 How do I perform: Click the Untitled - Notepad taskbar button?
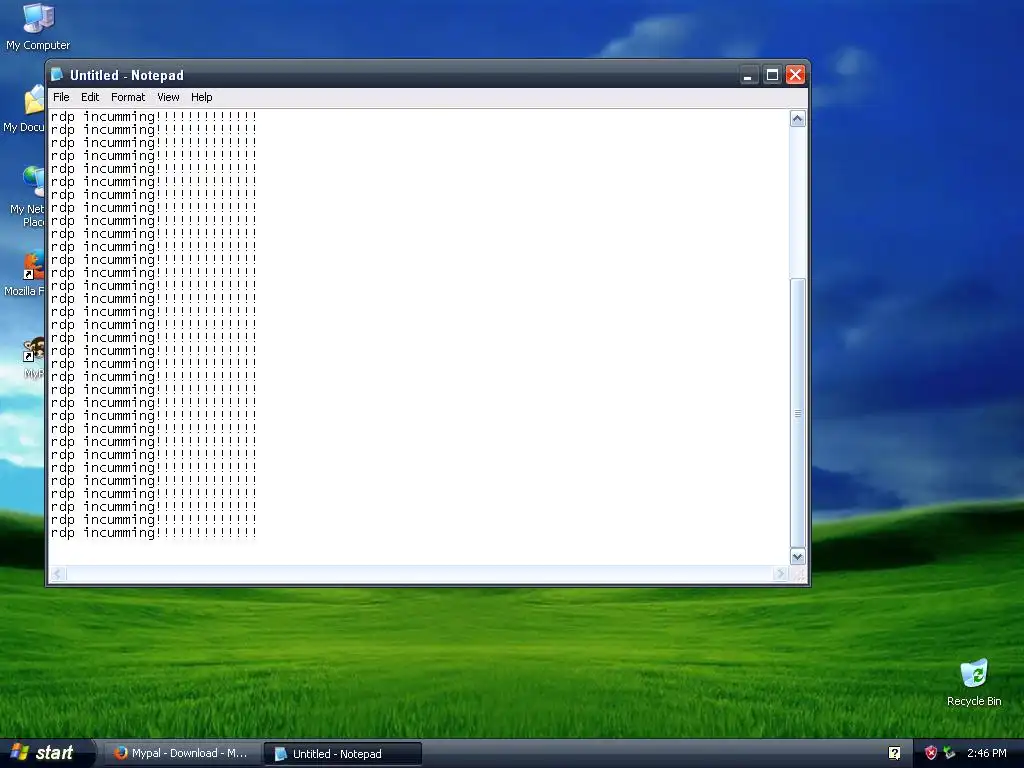click(x=343, y=754)
